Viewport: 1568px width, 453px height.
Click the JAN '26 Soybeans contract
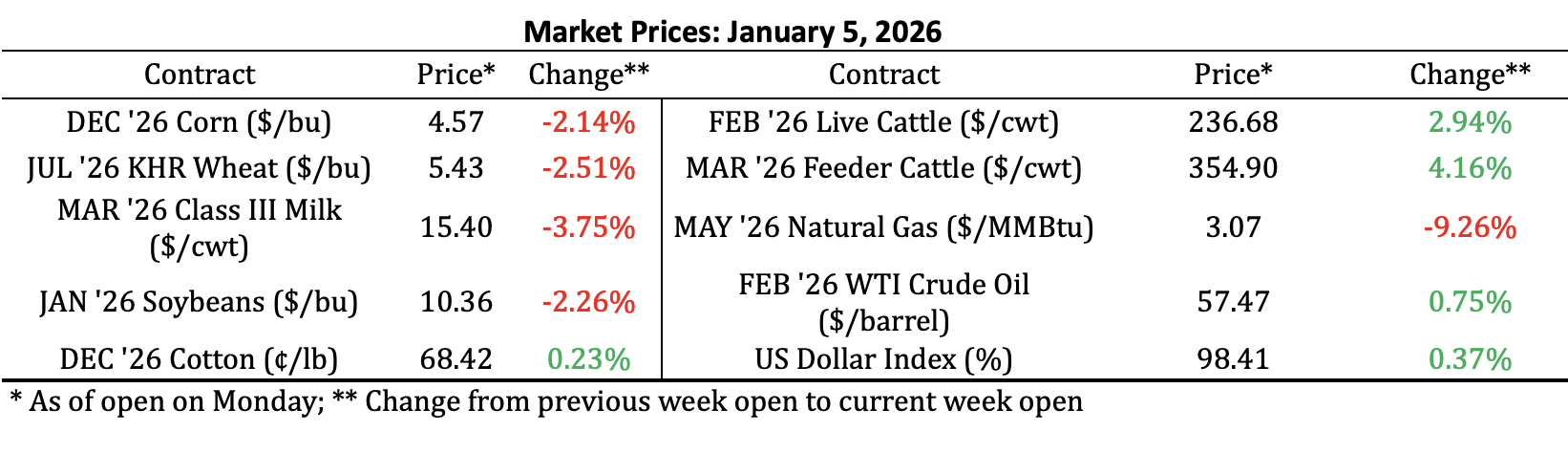tap(200, 302)
